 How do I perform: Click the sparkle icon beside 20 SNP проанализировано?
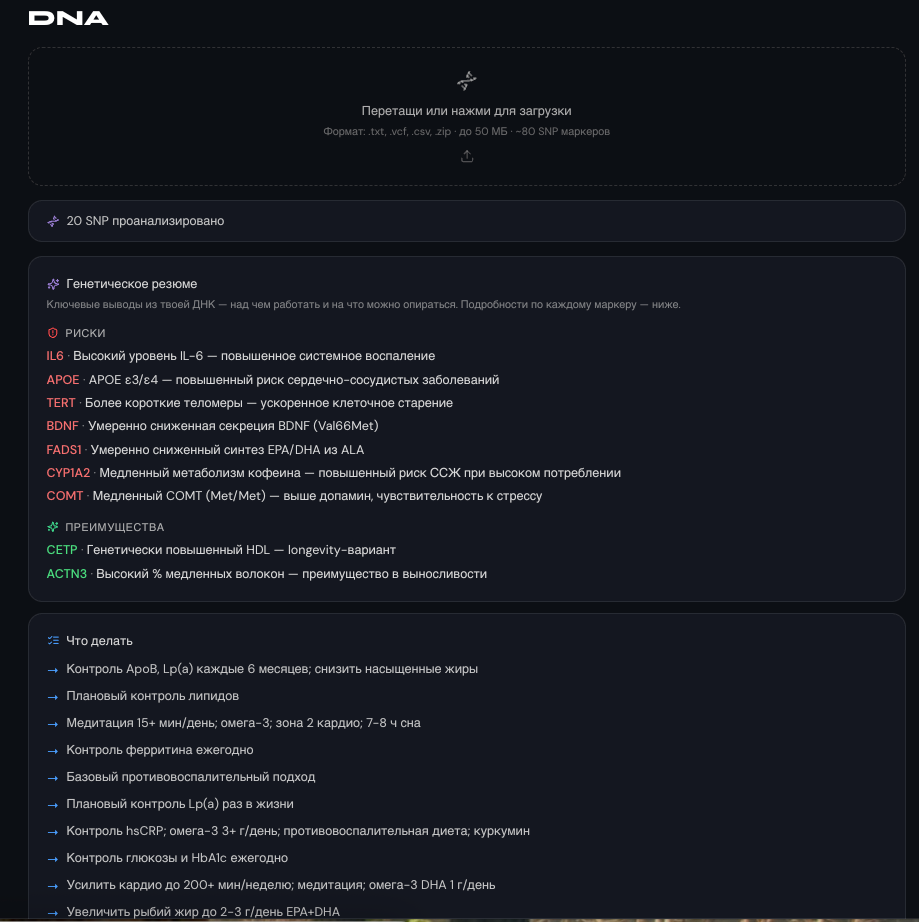53,221
